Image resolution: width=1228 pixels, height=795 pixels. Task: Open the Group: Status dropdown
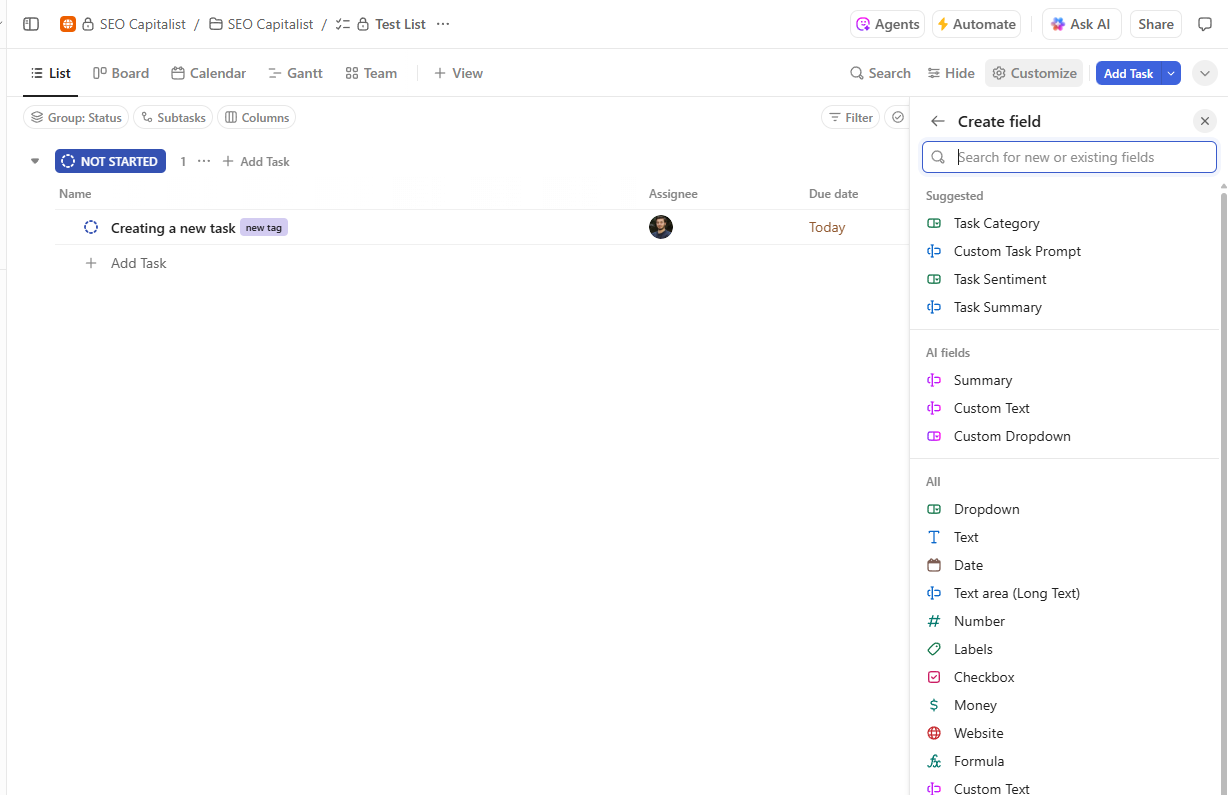(75, 117)
